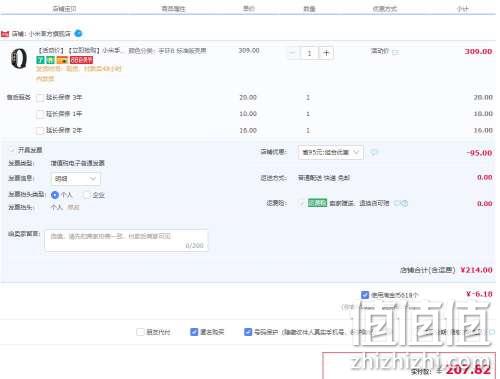500x379 pixels.
Task: Open the invoice information dropdown
Action: click(x=75, y=179)
